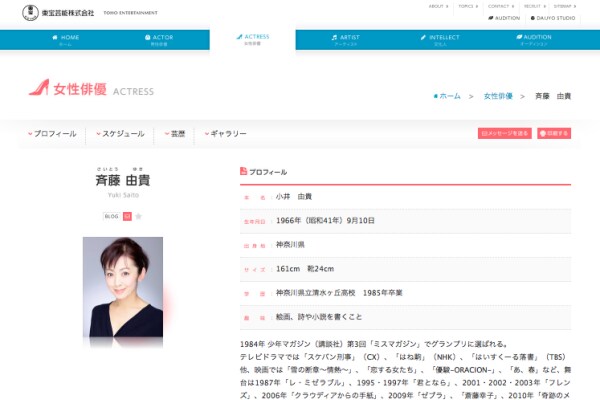The height and width of the screenshot is (400, 600).
Task: Click the red high heel icon
Action: point(39,87)
